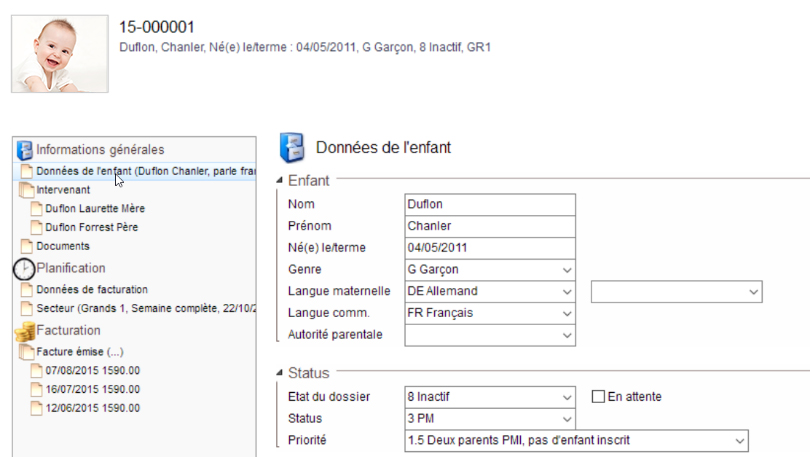Collapse the Enfant section

(279, 181)
